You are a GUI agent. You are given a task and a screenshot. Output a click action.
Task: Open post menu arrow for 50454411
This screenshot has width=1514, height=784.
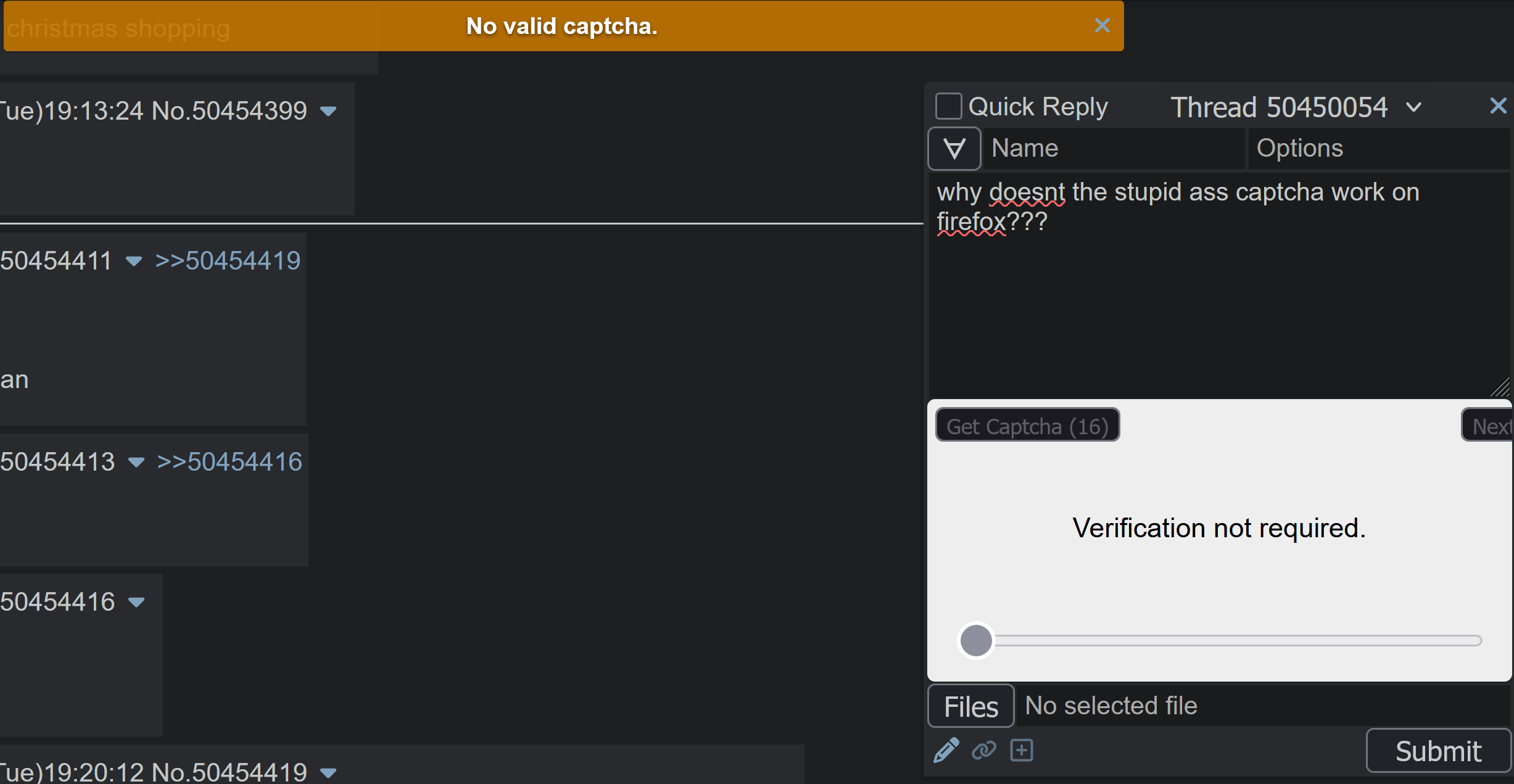(x=134, y=262)
